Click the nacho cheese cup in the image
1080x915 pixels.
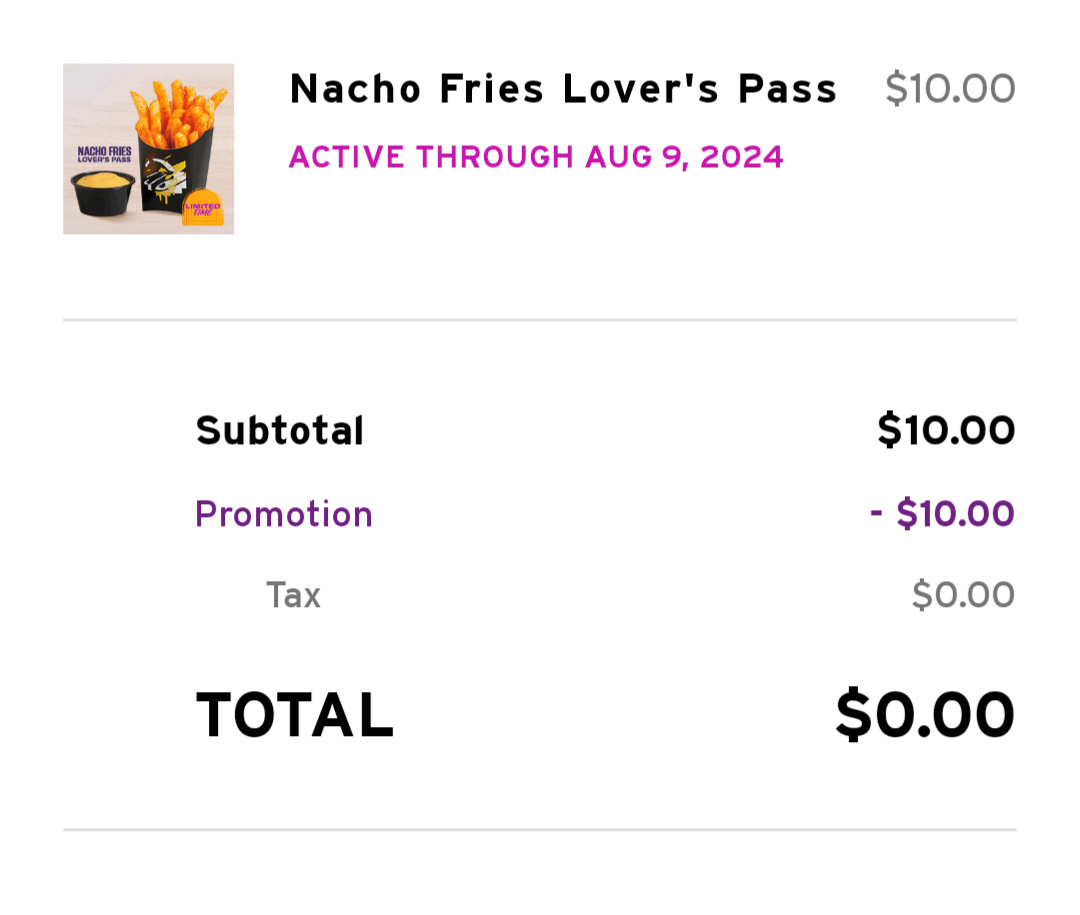(x=100, y=190)
